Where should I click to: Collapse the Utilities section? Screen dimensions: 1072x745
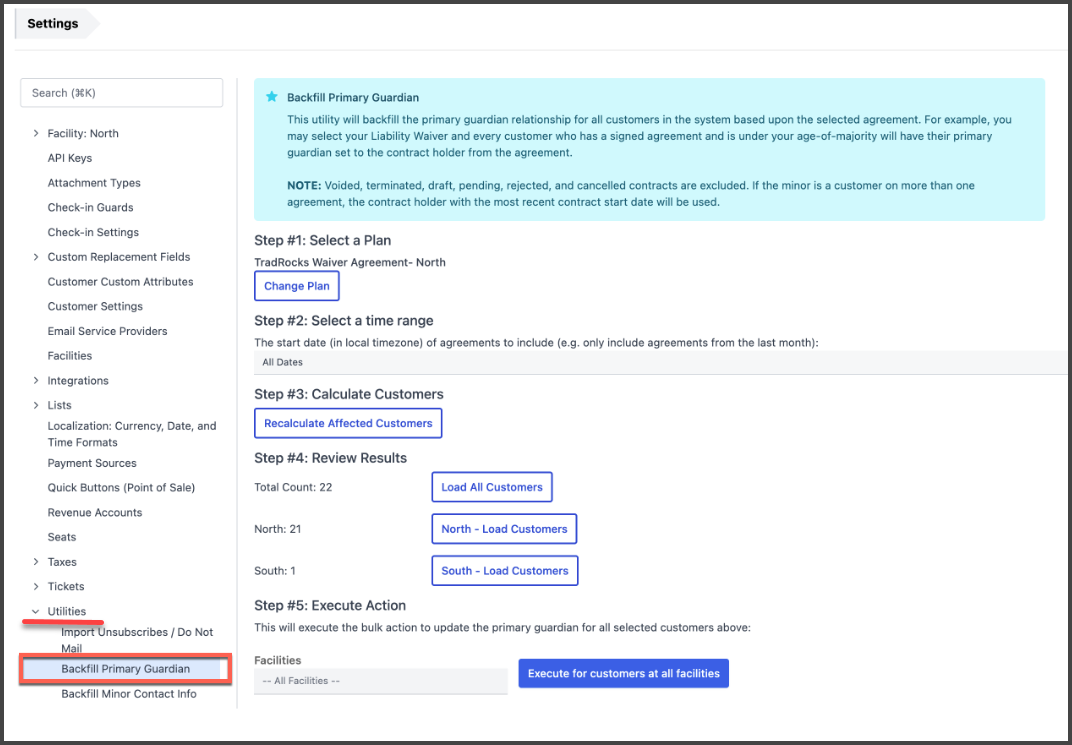pos(36,611)
